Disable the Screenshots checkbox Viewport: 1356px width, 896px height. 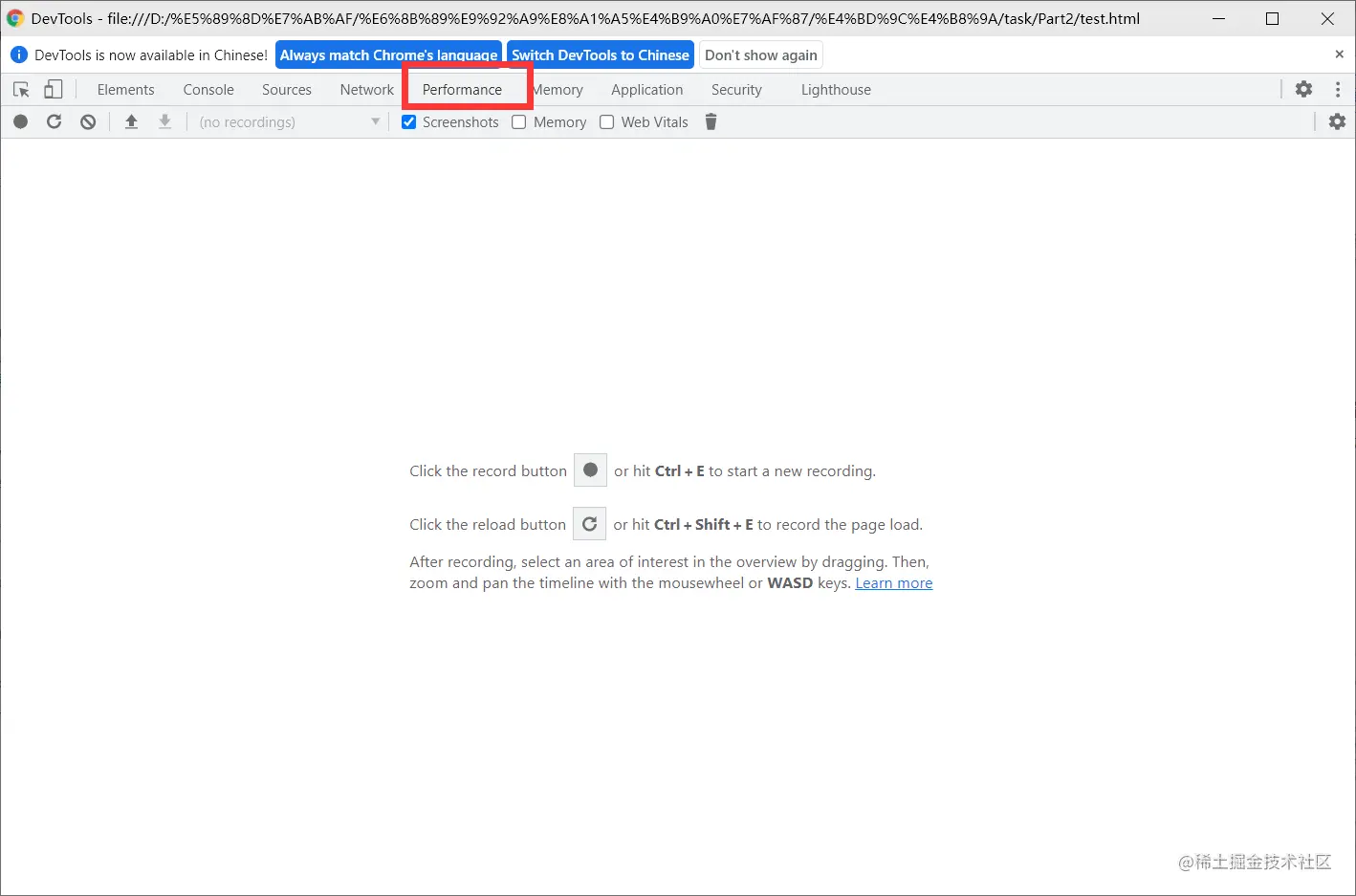409,121
